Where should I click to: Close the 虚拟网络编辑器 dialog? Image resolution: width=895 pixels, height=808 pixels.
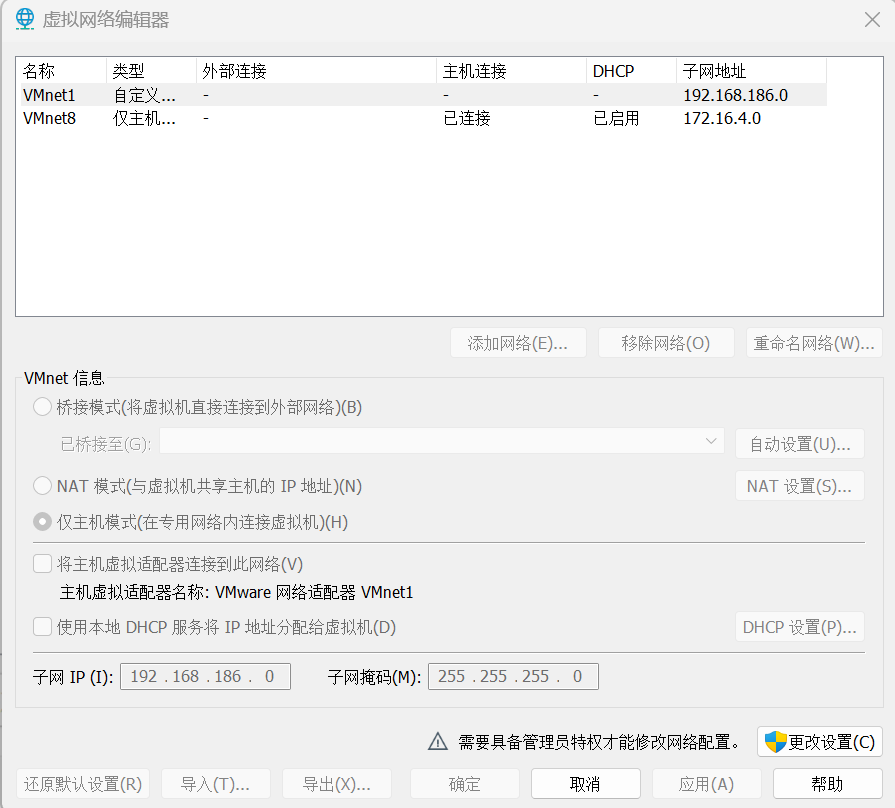872,20
